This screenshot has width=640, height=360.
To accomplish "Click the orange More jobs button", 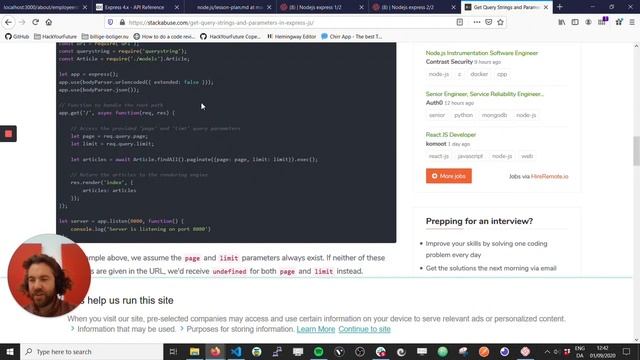I will (x=449, y=176).
